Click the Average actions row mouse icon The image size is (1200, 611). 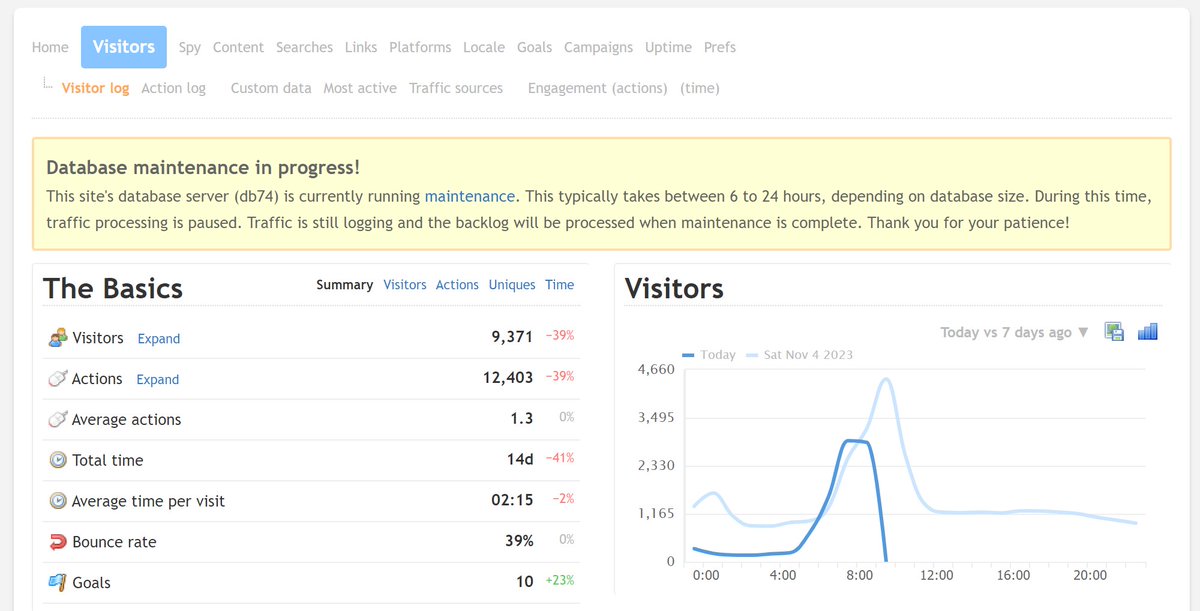point(58,420)
